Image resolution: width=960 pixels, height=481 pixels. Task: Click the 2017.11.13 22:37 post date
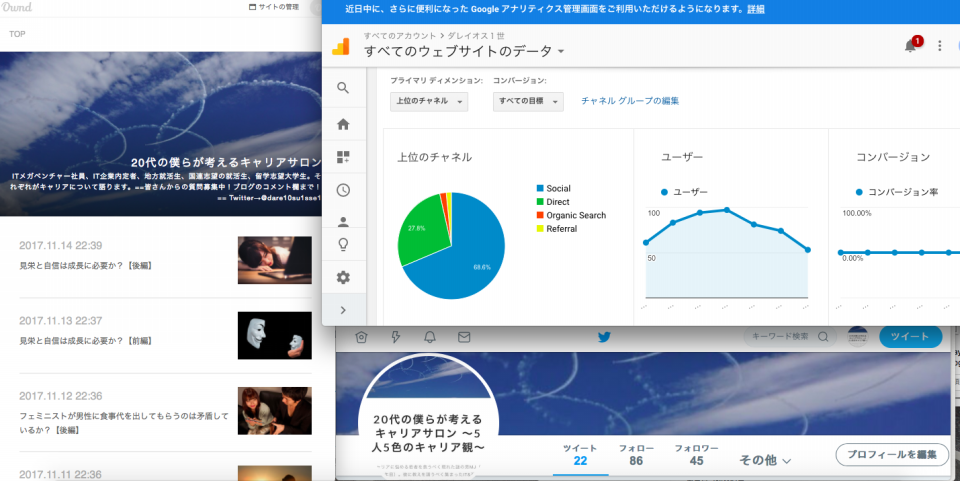(61, 321)
